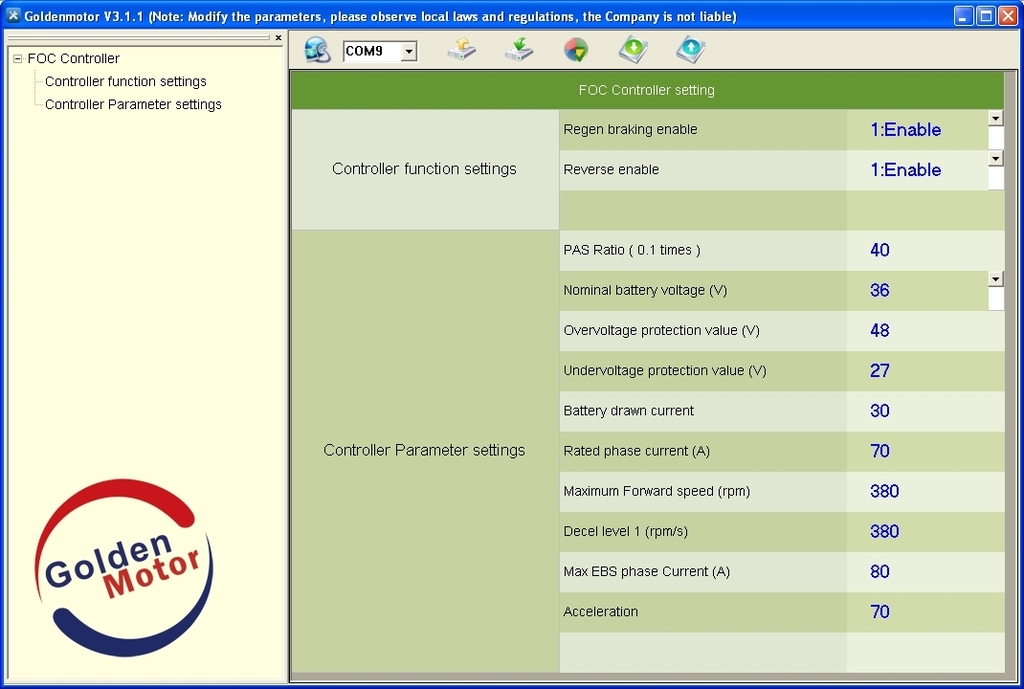Collapse the FOC Controller tree node

pos(17,59)
